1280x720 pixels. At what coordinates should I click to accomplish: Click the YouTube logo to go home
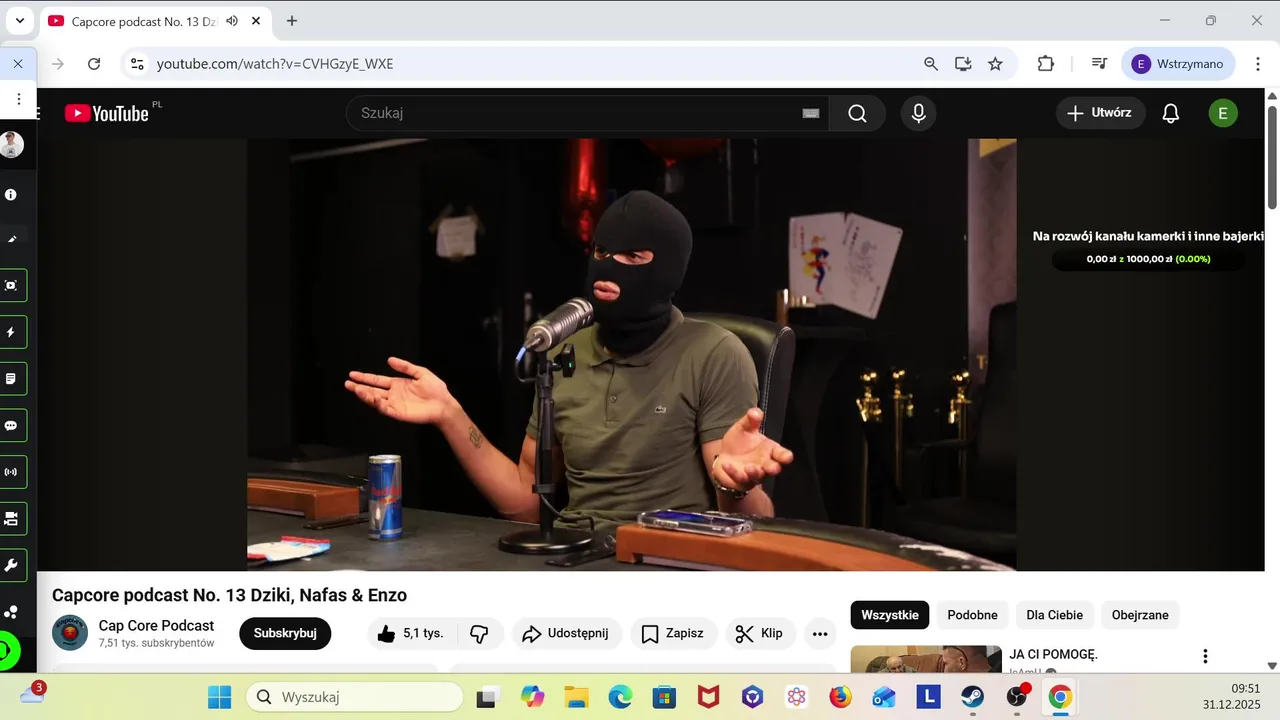click(x=107, y=113)
